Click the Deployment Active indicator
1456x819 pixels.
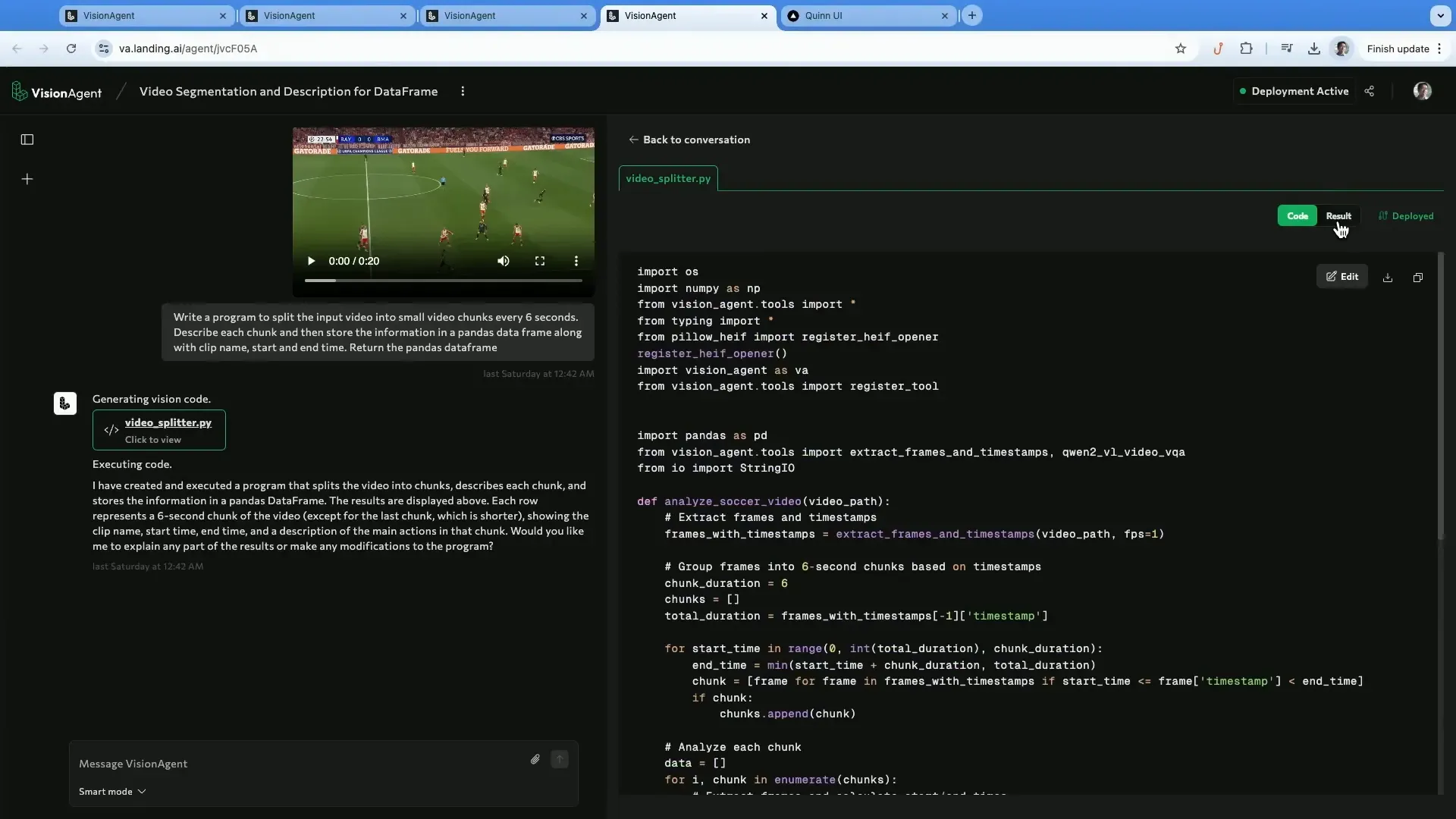(1294, 91)
